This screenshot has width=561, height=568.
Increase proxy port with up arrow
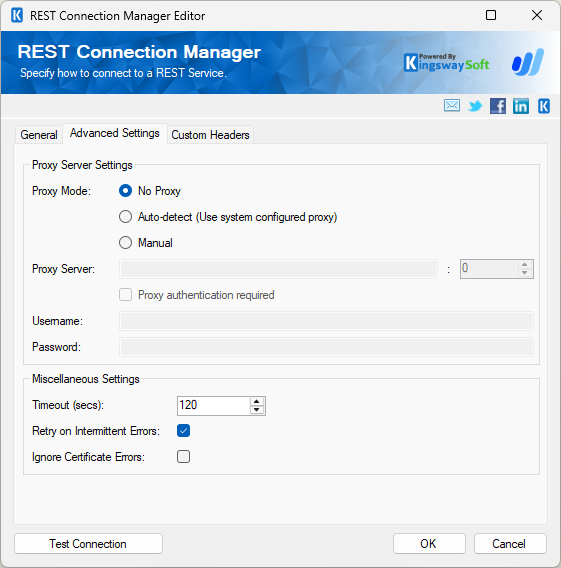coord(524,265)
